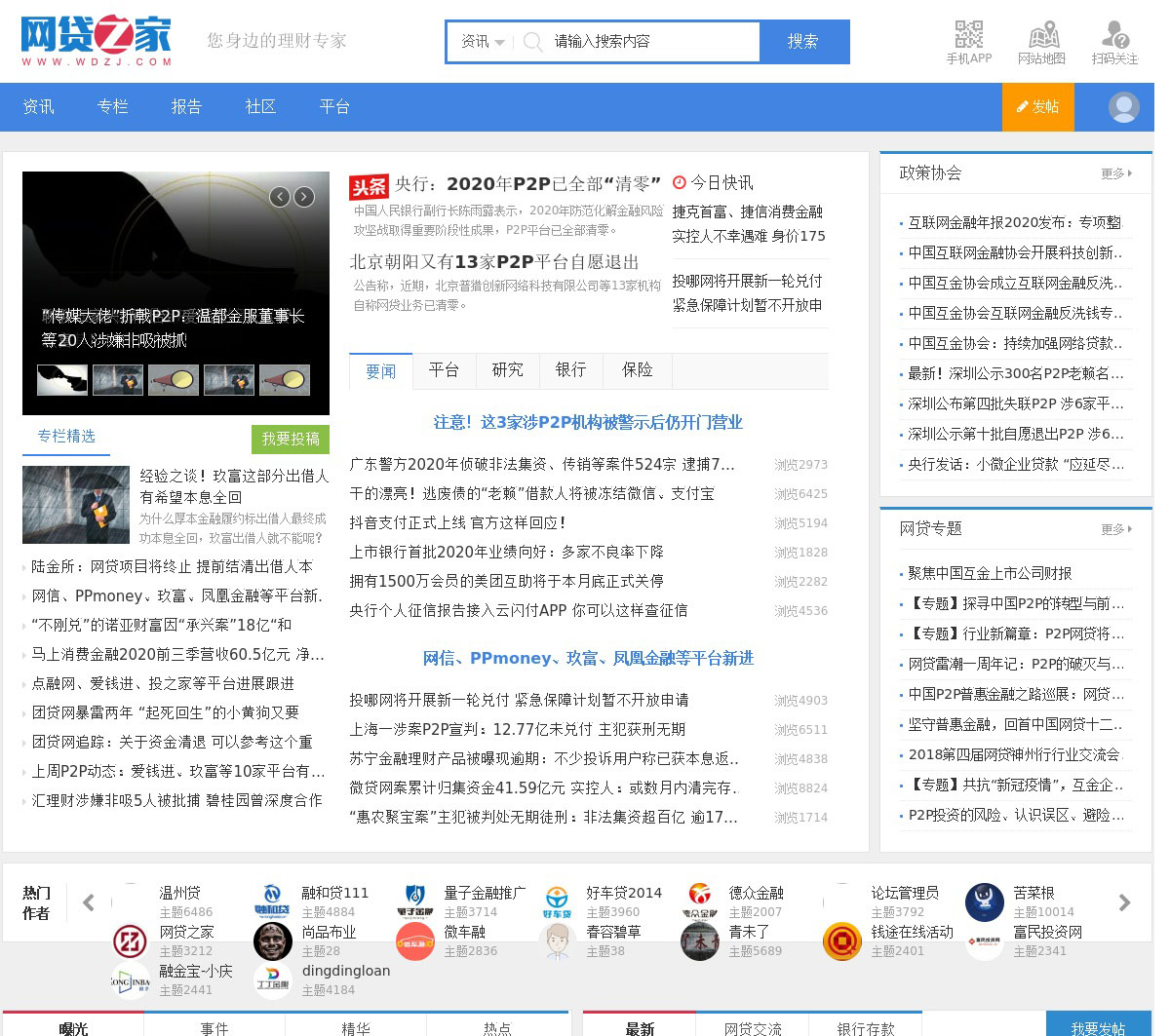Screen dimensions: 1170x1036
Task: Open the mobile APP QR code icon
Action: (968, 35)
